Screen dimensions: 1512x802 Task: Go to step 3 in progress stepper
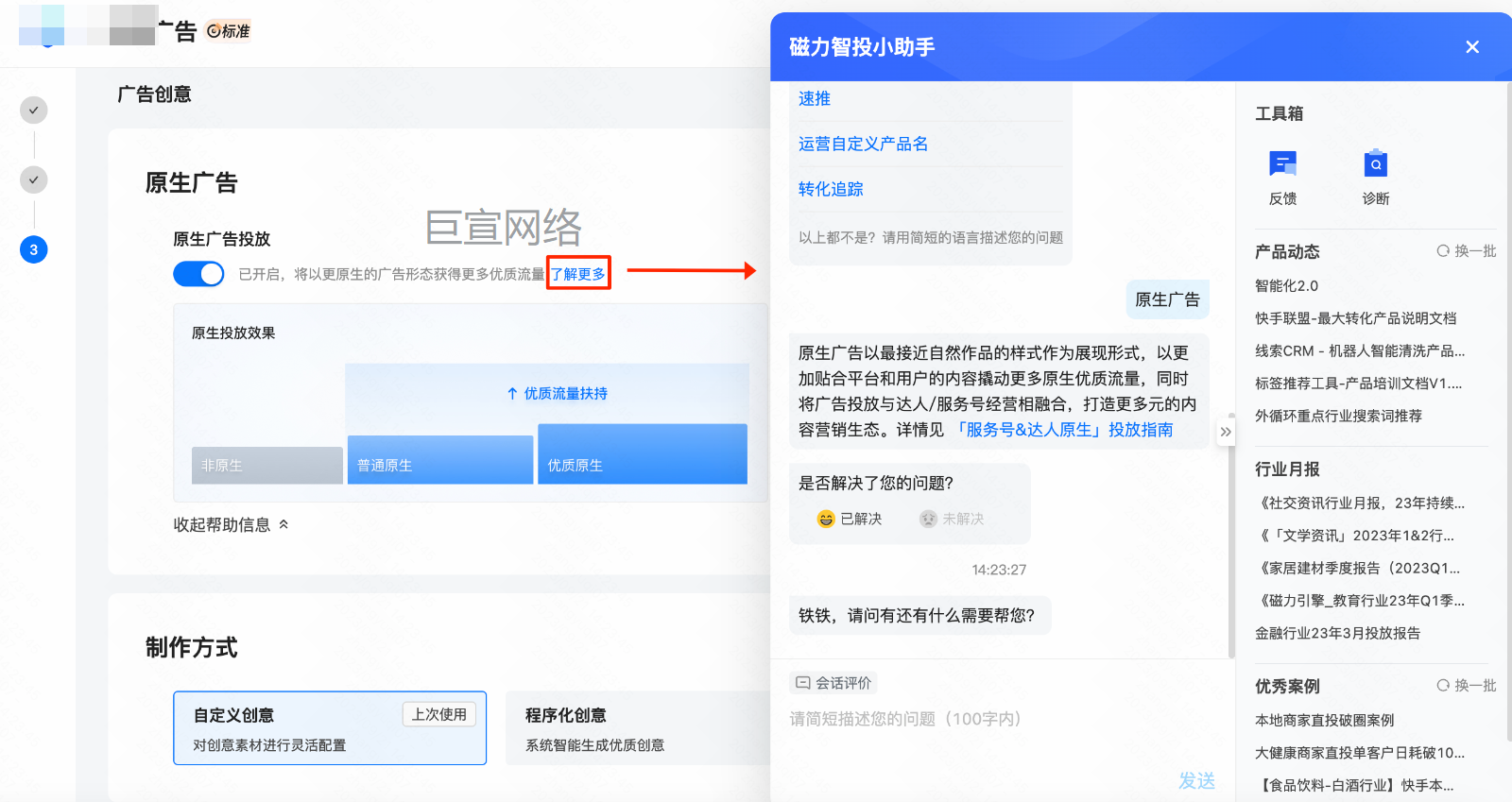tap(34, 249)
